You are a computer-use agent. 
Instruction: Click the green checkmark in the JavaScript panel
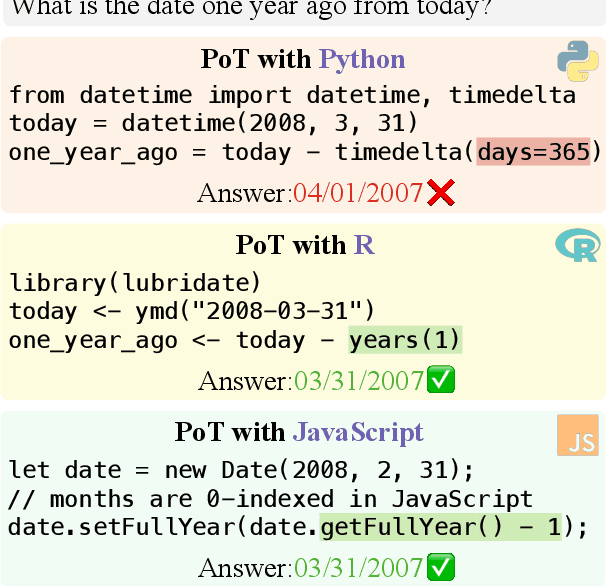click(x=440, y=568)
